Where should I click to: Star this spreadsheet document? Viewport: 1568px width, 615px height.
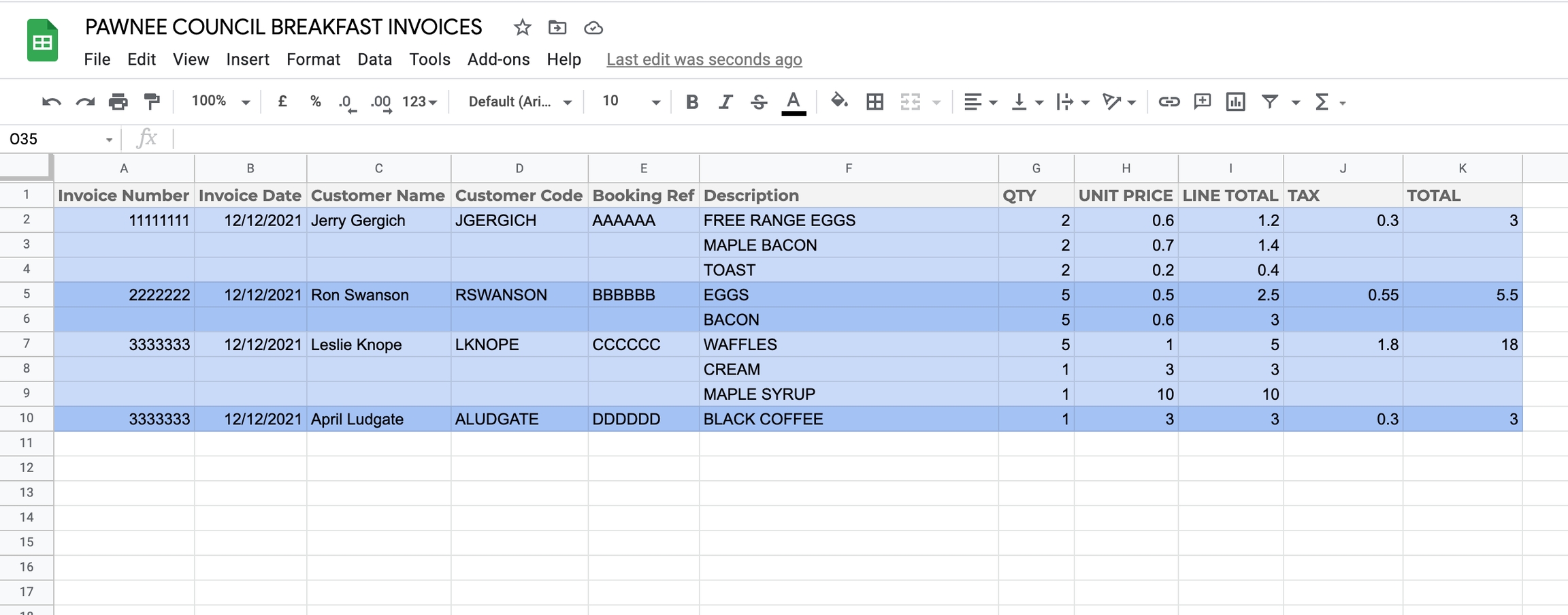click(522, 27)
